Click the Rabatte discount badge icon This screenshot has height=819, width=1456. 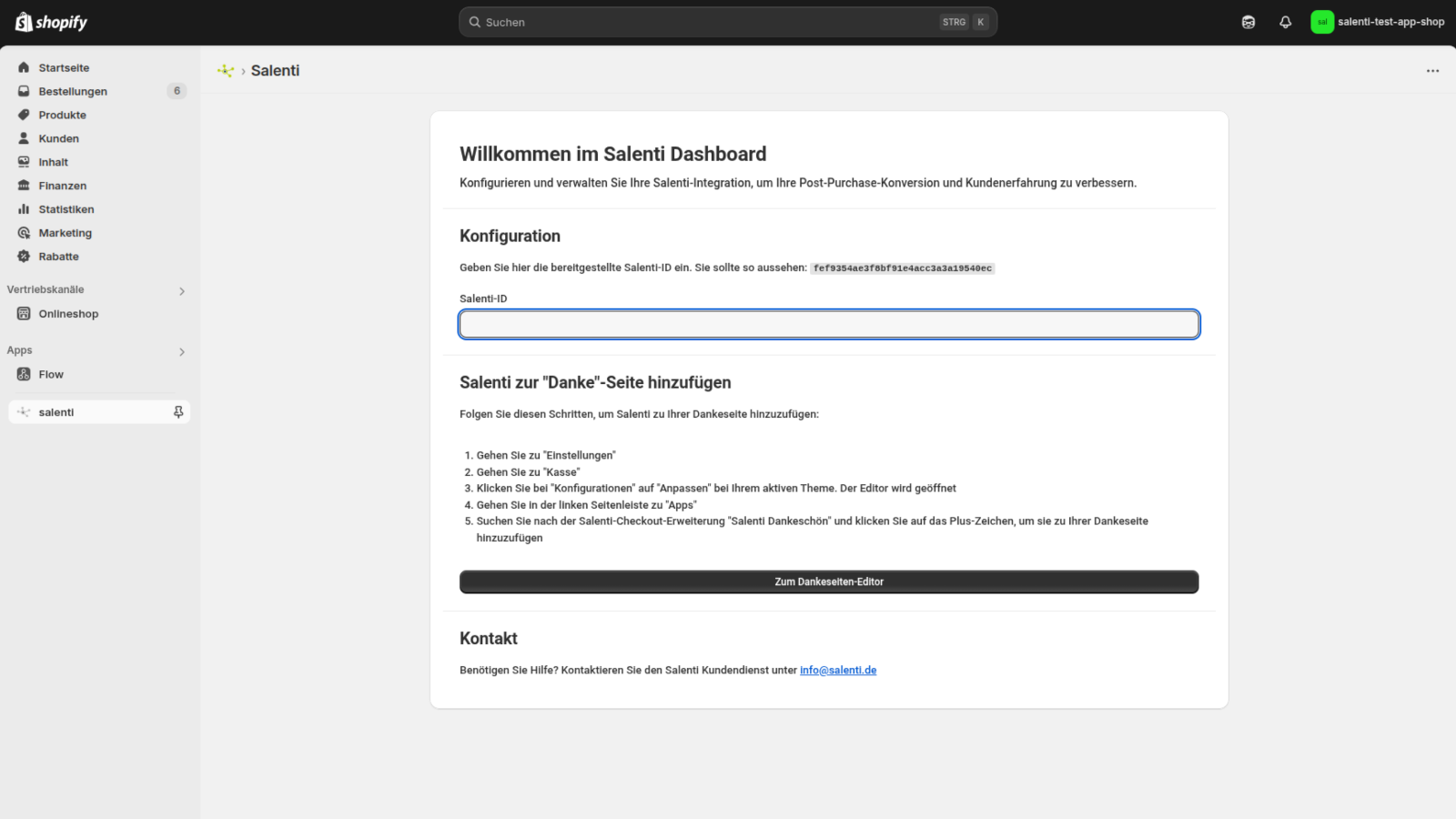[24, 257]
